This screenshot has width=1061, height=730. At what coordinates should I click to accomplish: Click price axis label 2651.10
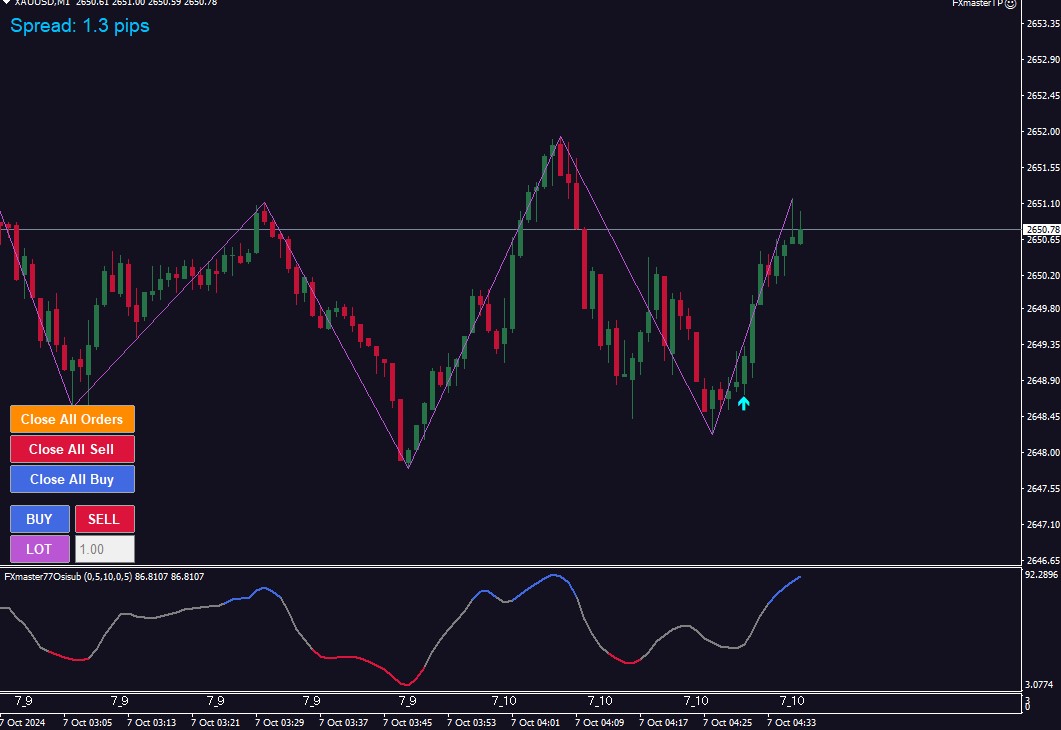coord(1043,203)
